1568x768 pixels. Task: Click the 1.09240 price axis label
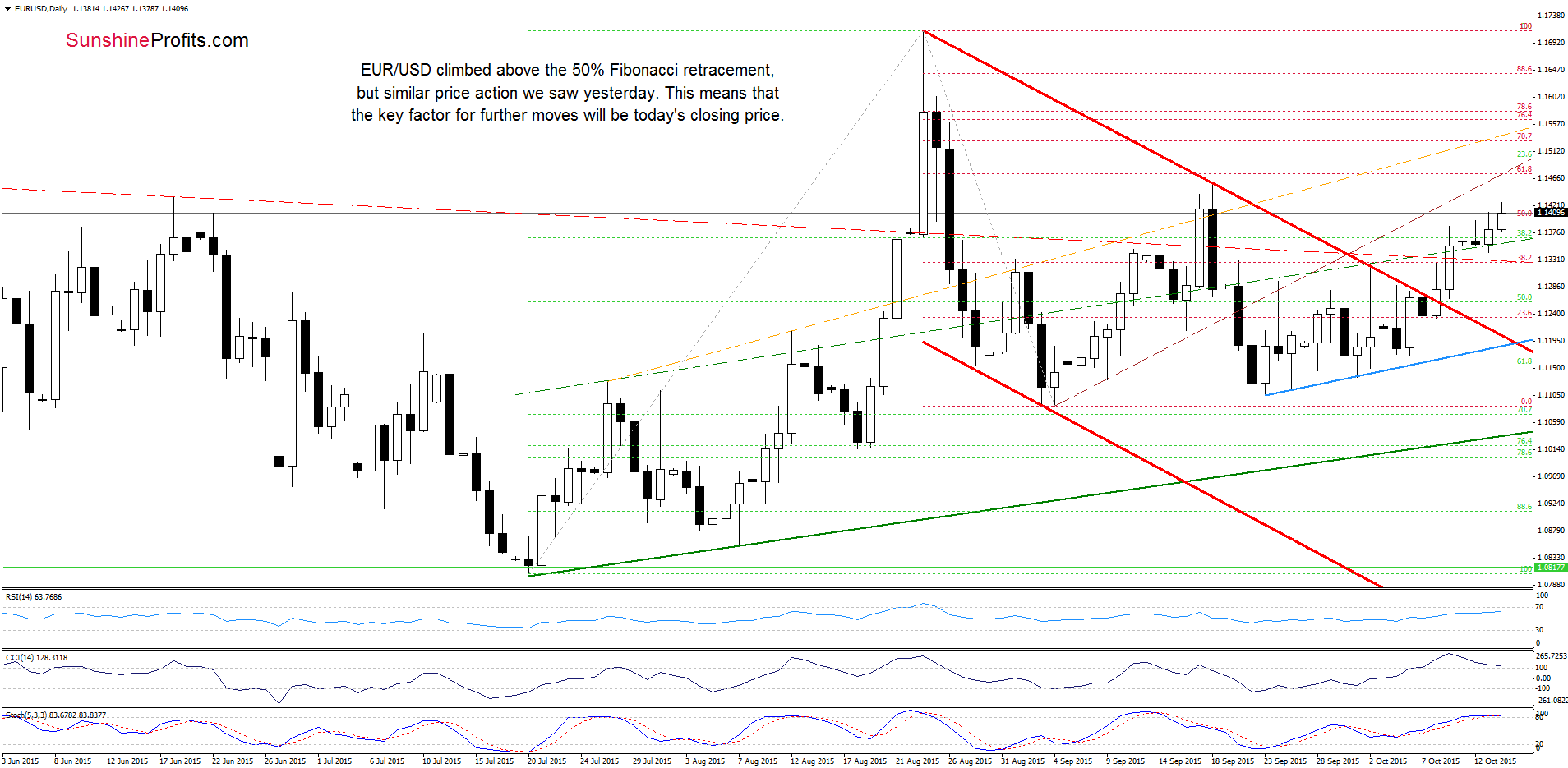(x=1552, y=504)
